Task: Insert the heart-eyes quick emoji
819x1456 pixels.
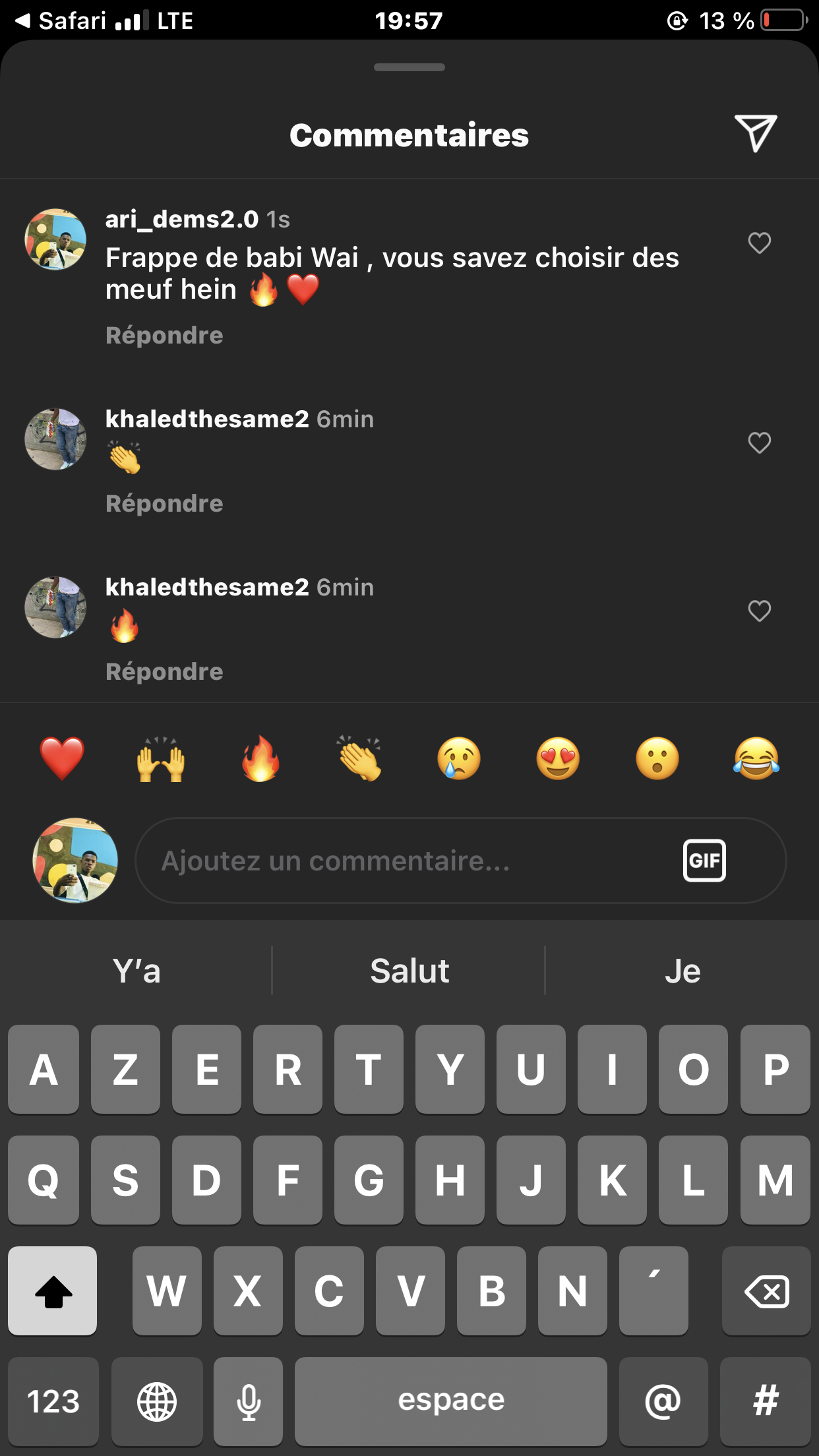Action: (558, 758)
